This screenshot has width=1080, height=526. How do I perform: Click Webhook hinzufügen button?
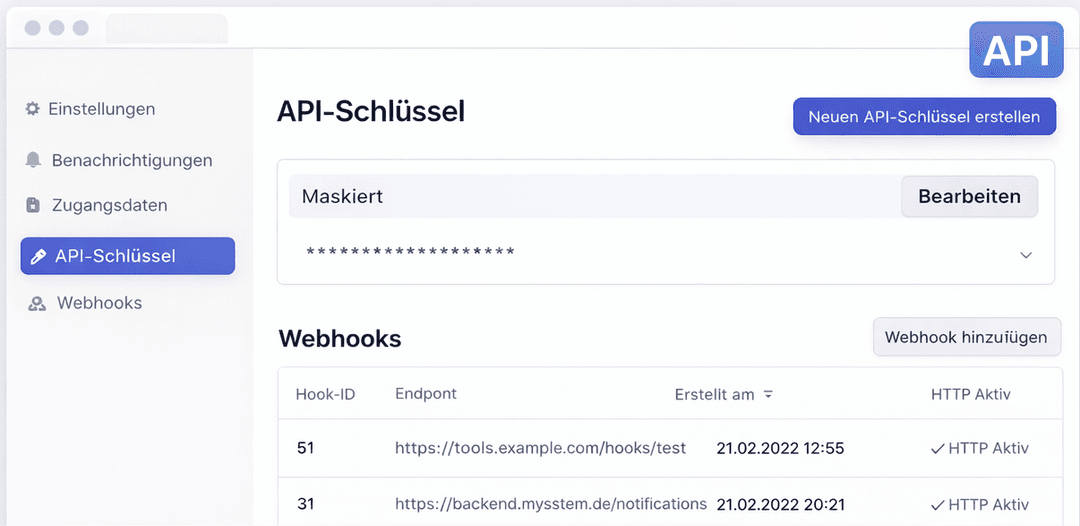coord(966,337)
